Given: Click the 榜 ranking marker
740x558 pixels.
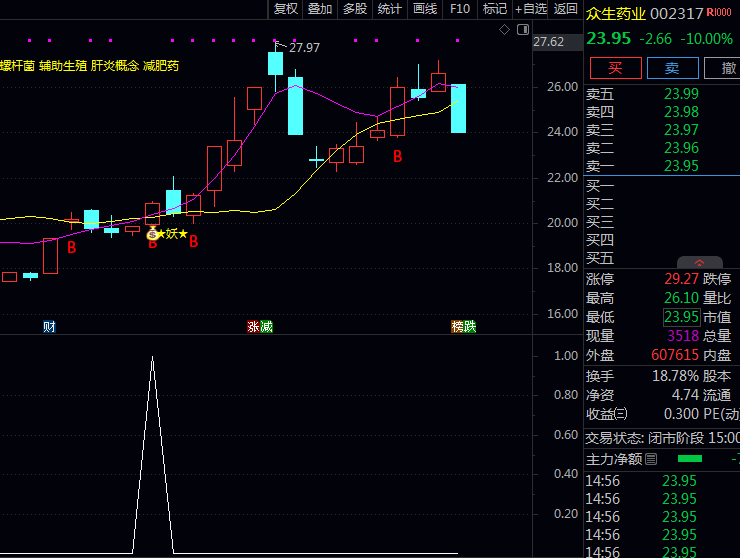Looking at the screenshot, I should (457, 326).
